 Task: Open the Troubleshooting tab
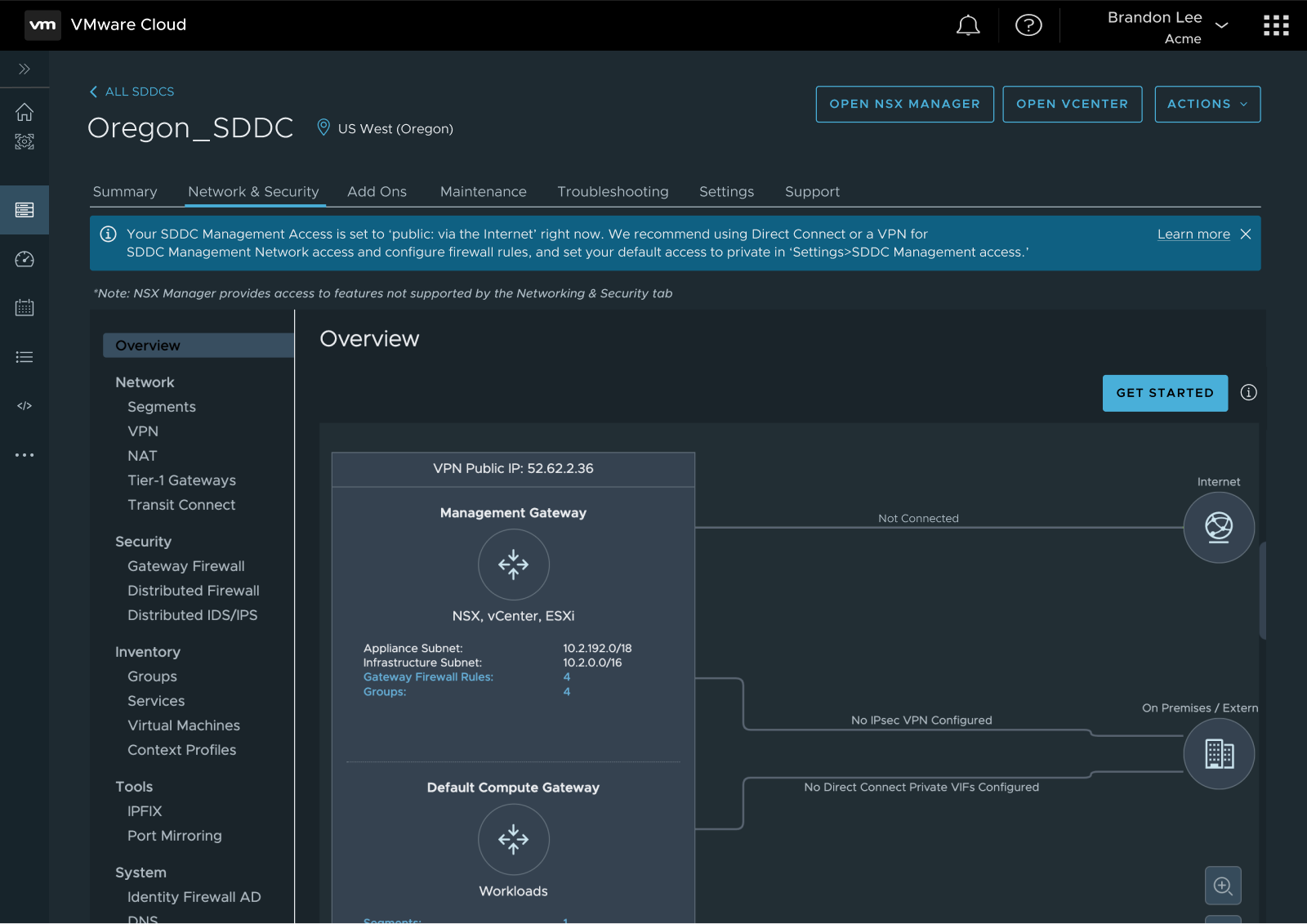coord(613,192)
